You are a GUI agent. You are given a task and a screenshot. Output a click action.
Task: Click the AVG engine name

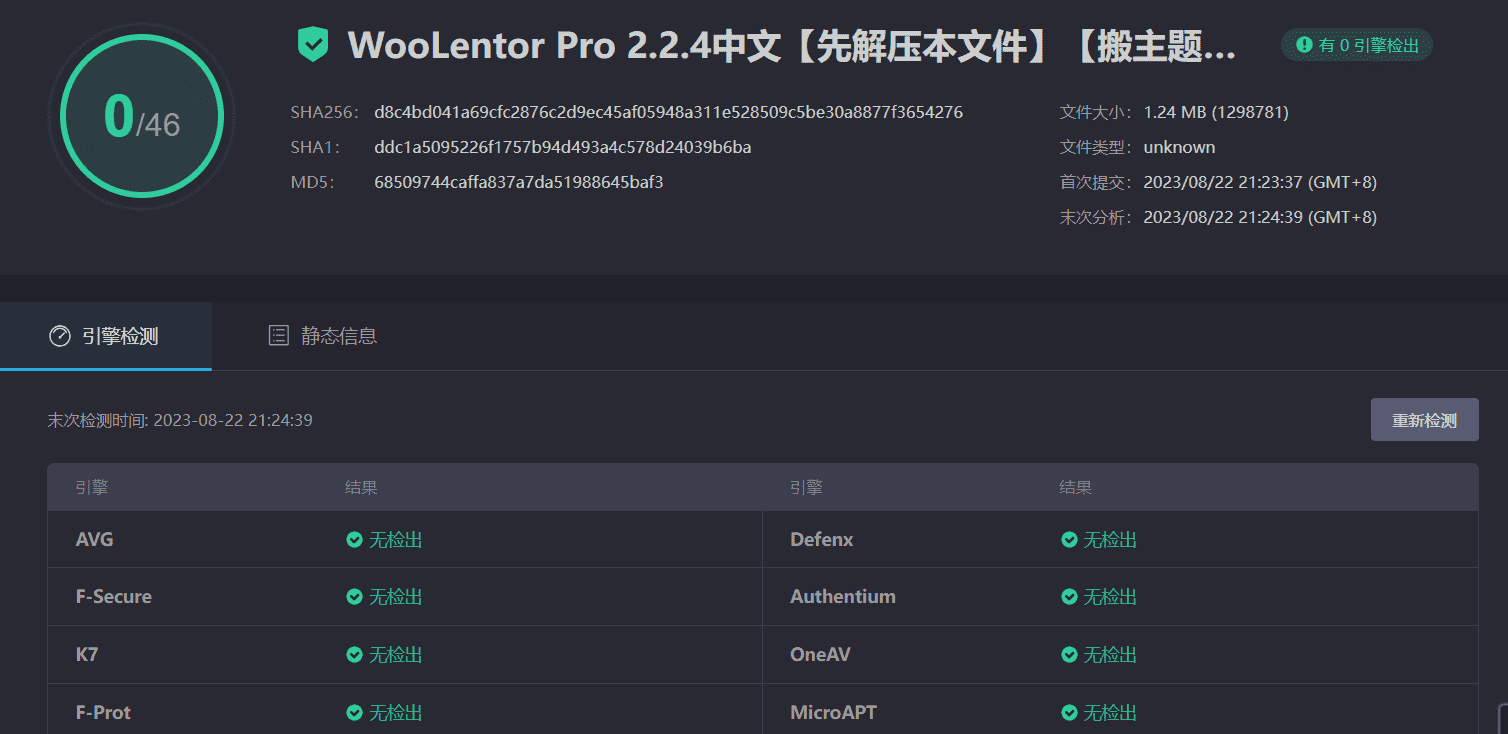[95, 540]
